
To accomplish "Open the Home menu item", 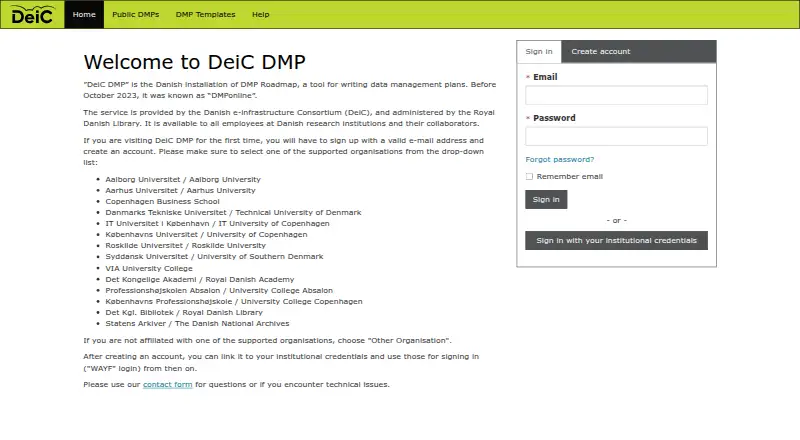I will coord(84,14).
